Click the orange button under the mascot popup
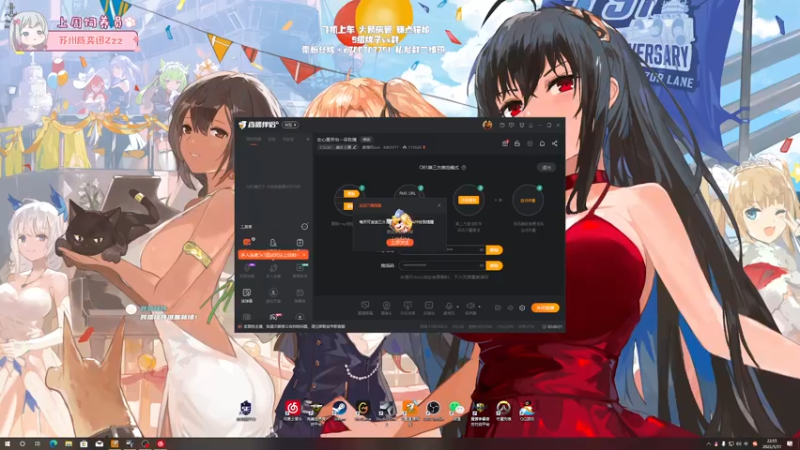The image size is (800, 450). 399,242
